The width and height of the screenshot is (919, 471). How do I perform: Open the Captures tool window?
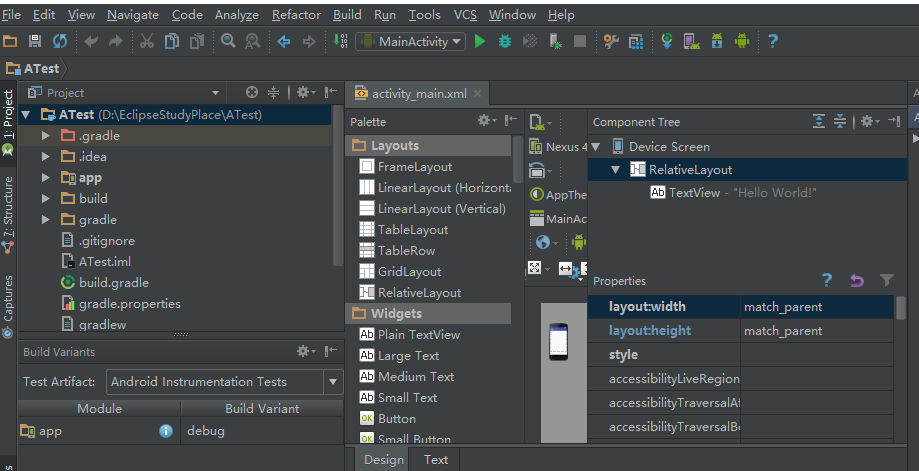(x=8, y=306)
